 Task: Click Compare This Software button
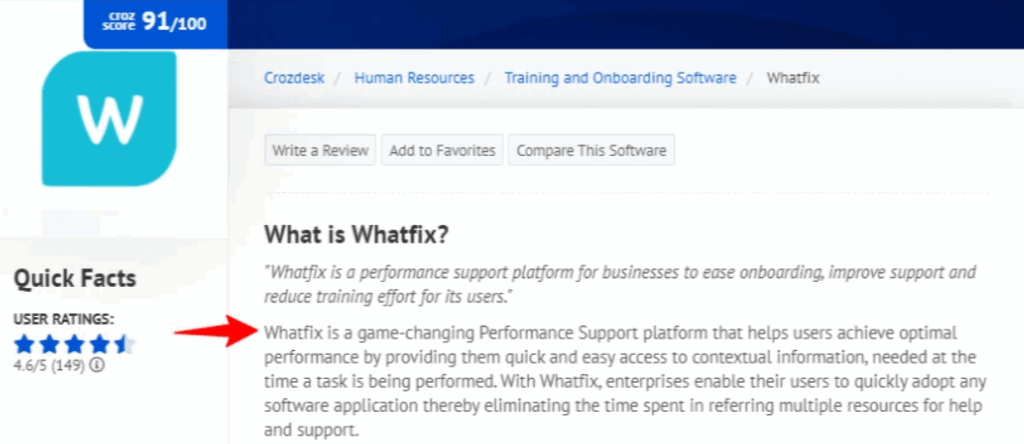pyautogui.click(x=591, y=151)
